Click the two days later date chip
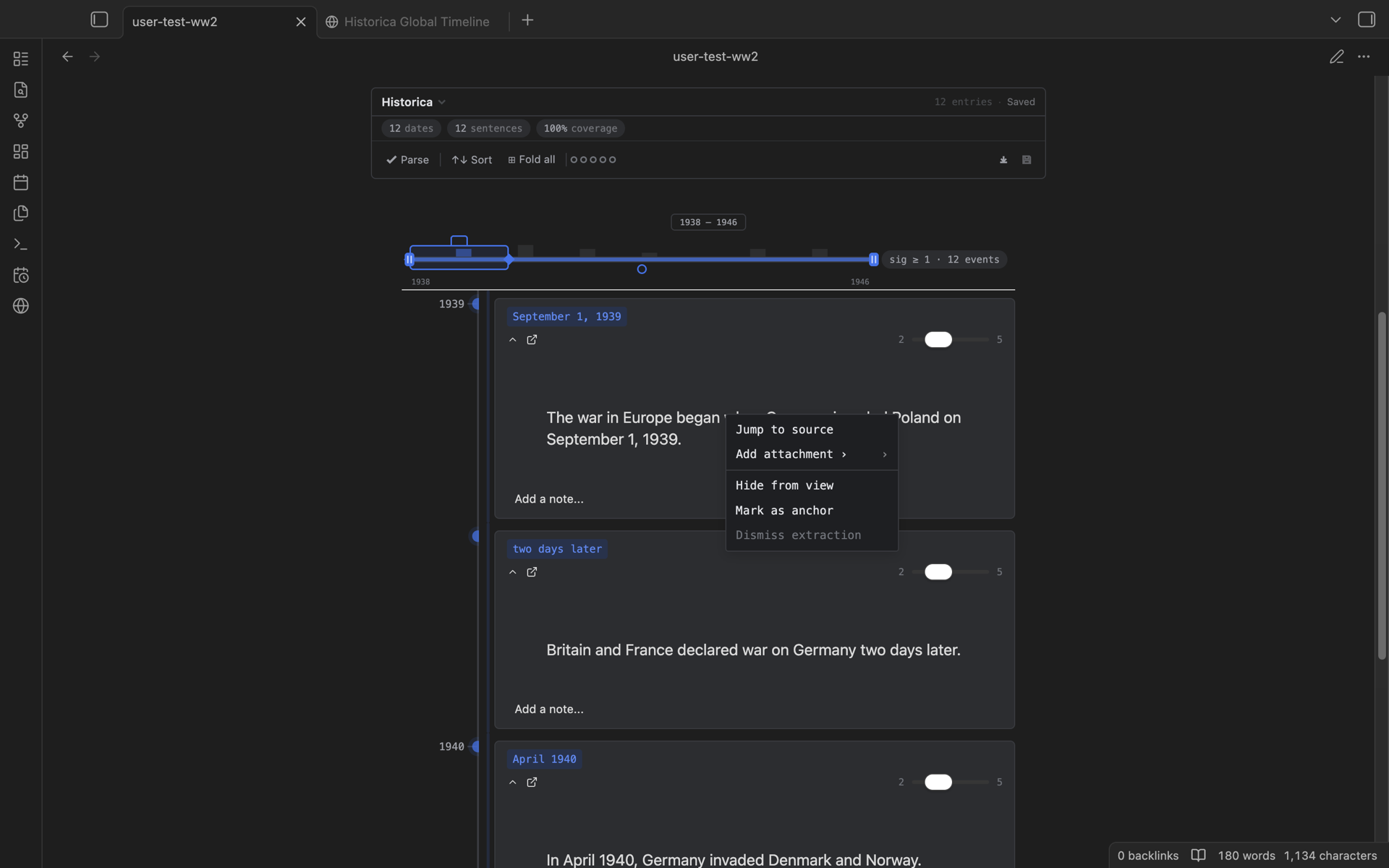 [x=557, y=549]
